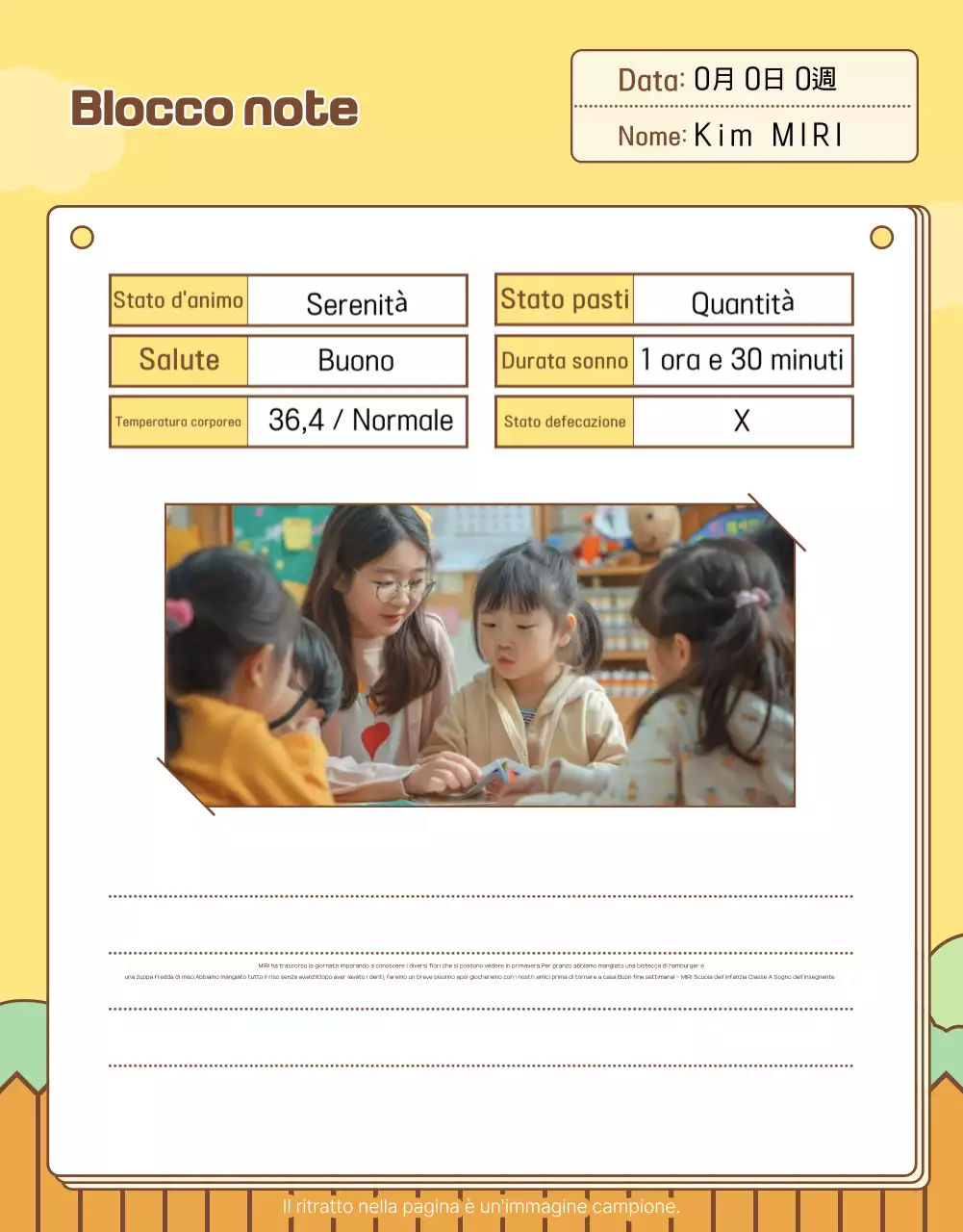
Task: Click the Temperatura corporea label
Action: point(179,422)
